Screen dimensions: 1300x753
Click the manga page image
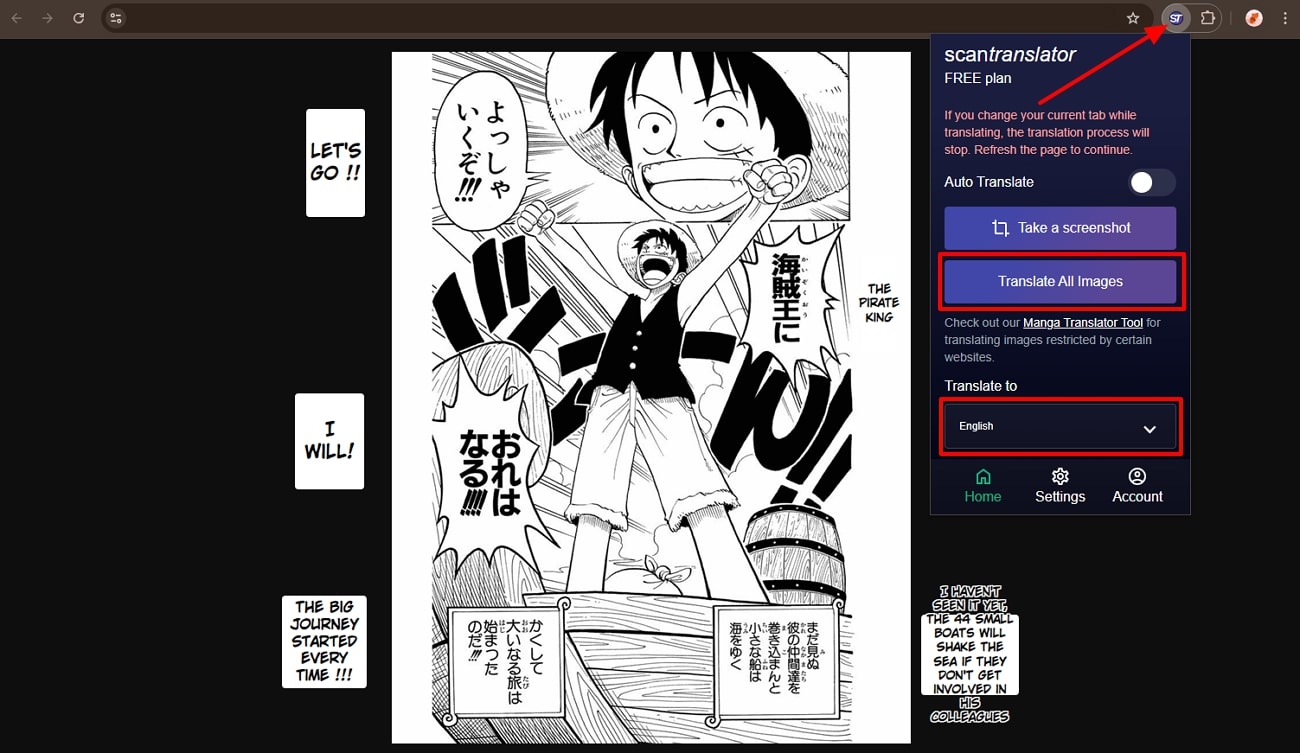[x=651, y=398]
